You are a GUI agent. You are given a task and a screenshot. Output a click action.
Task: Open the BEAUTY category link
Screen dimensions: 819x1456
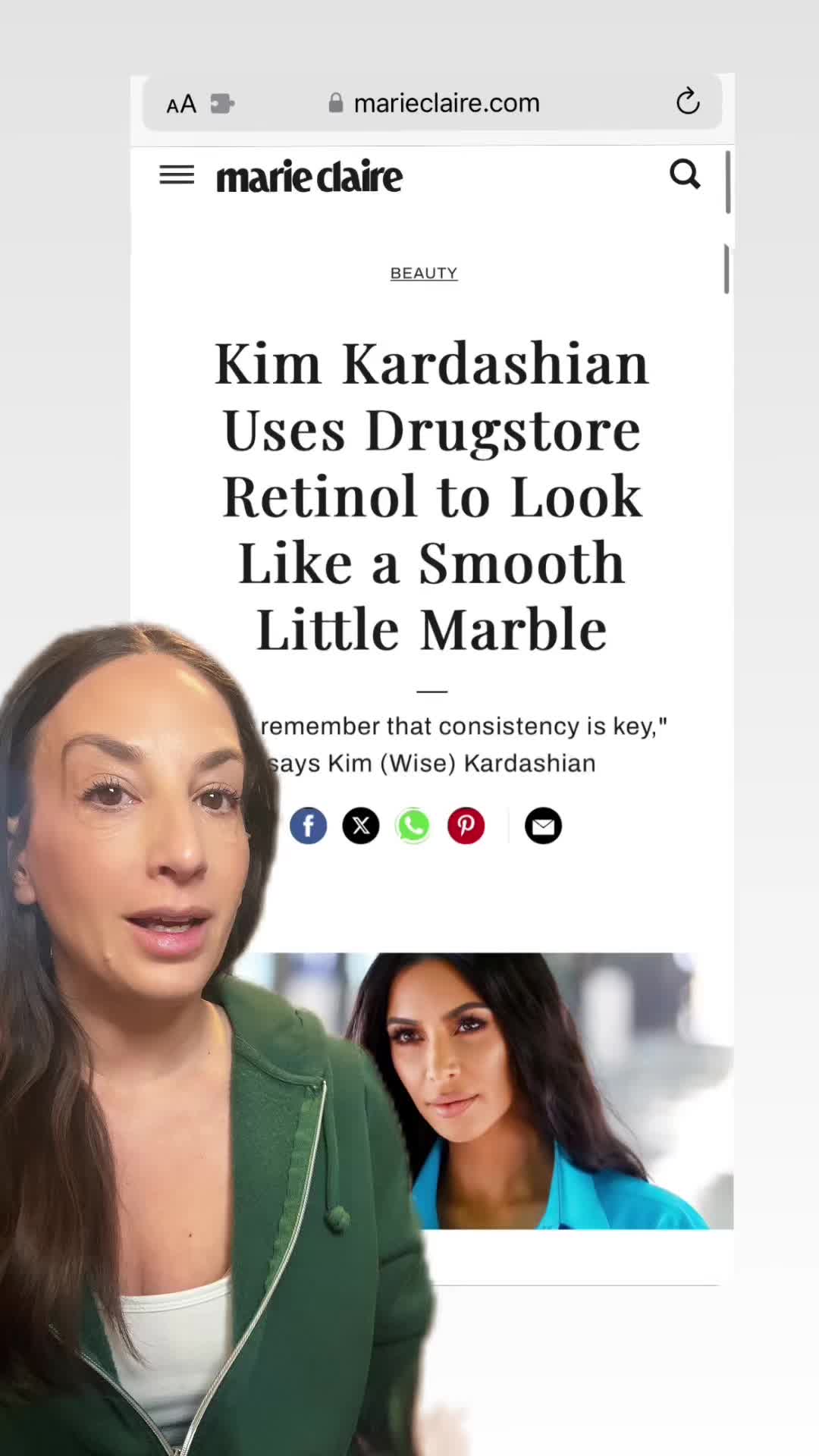pyautogui.click(x=424, y=273)
